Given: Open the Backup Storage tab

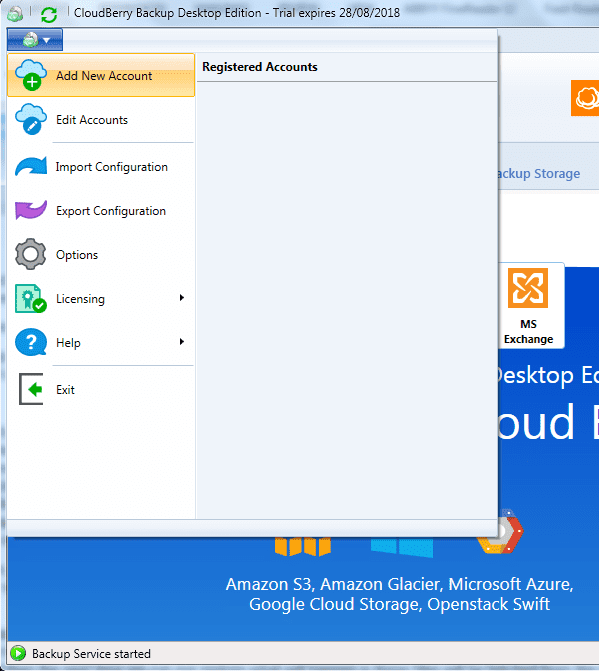Looking at the screenshot, I should (x=539, y=174).
